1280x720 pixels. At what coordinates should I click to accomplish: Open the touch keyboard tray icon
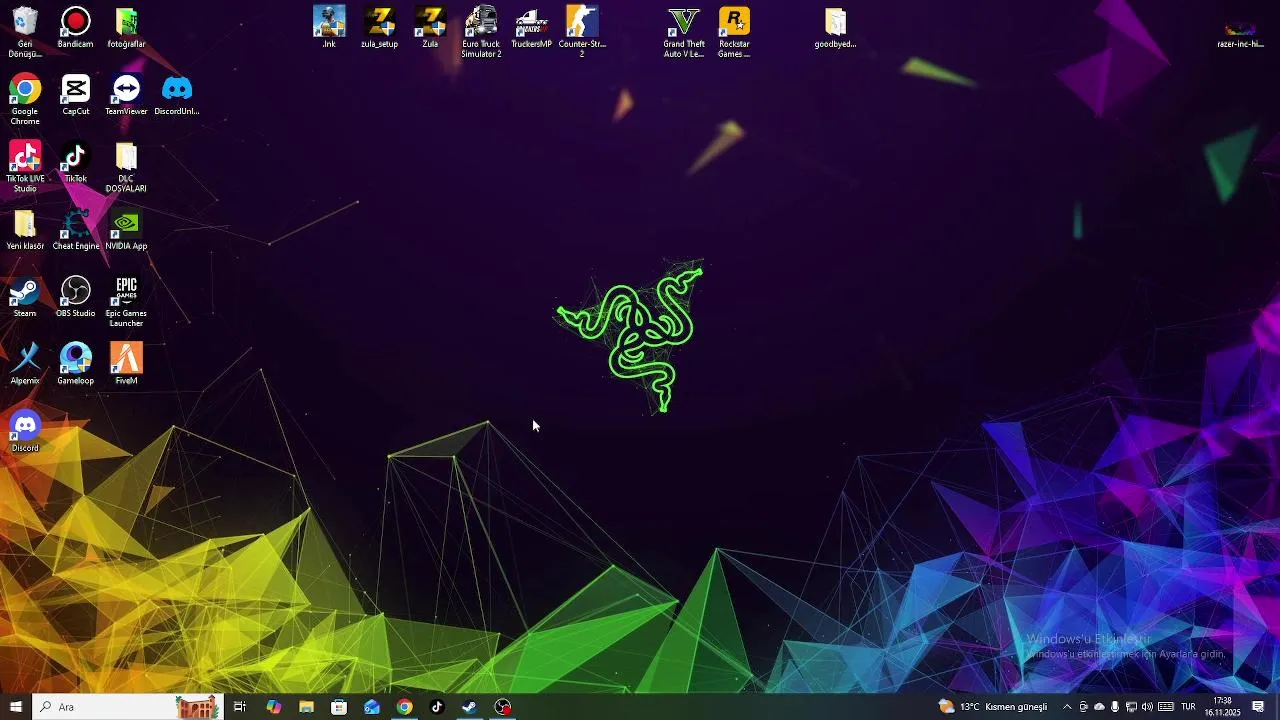tap(1166, 707)
